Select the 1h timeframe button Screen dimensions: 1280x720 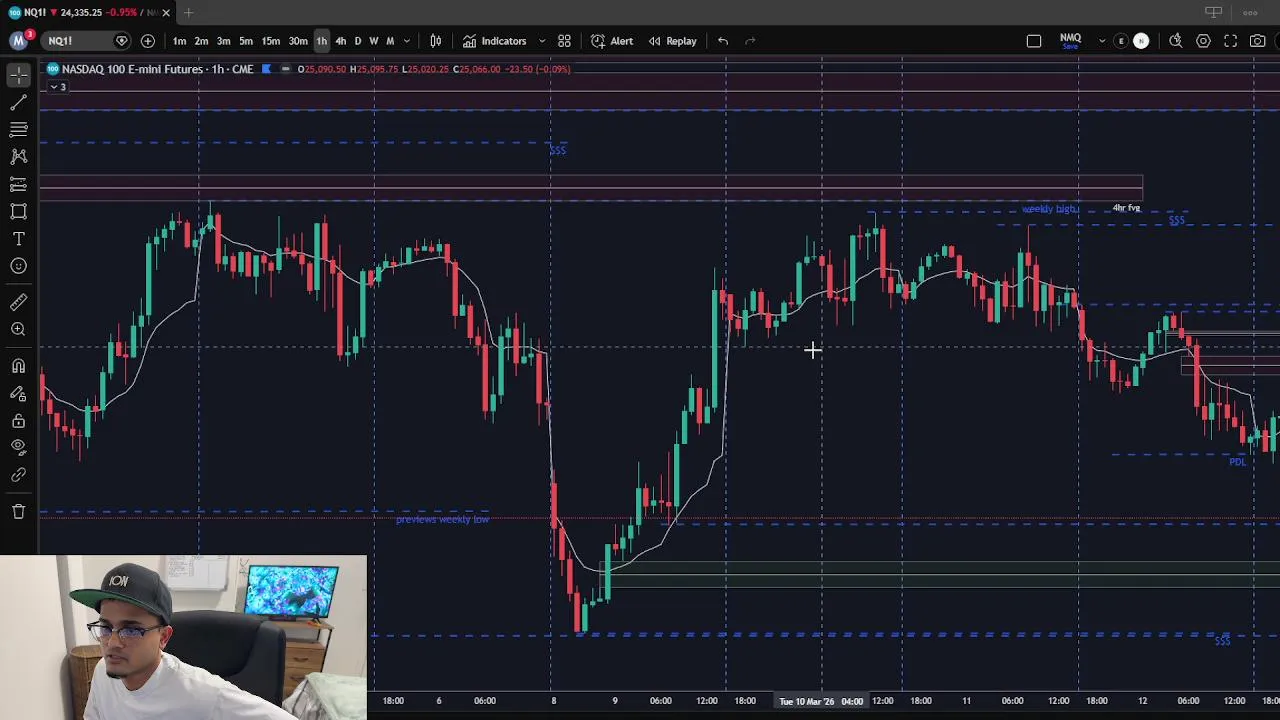pos(321,41)
